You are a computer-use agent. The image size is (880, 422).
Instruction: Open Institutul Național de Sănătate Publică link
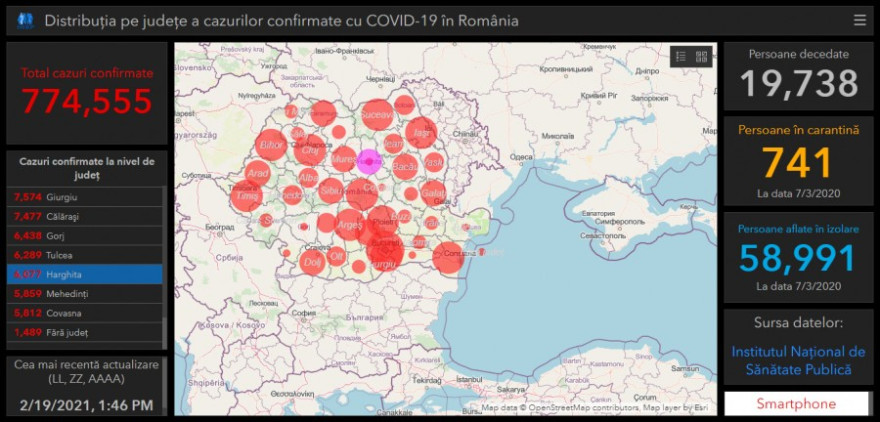point(798,361)
